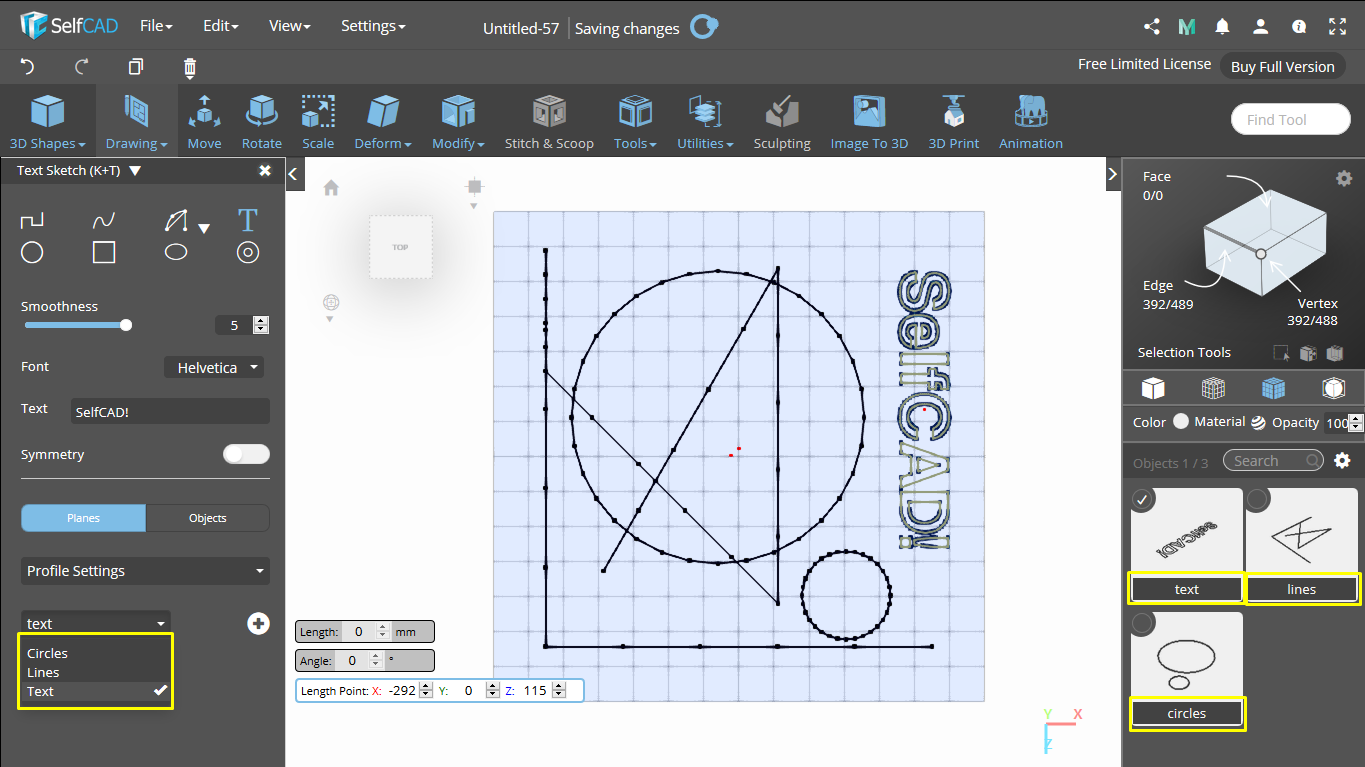The height and width of the screenshot is (767, 1365).
Task: Expand the Text Sketch (K+T) title dropdown
Action: point(136,171)
